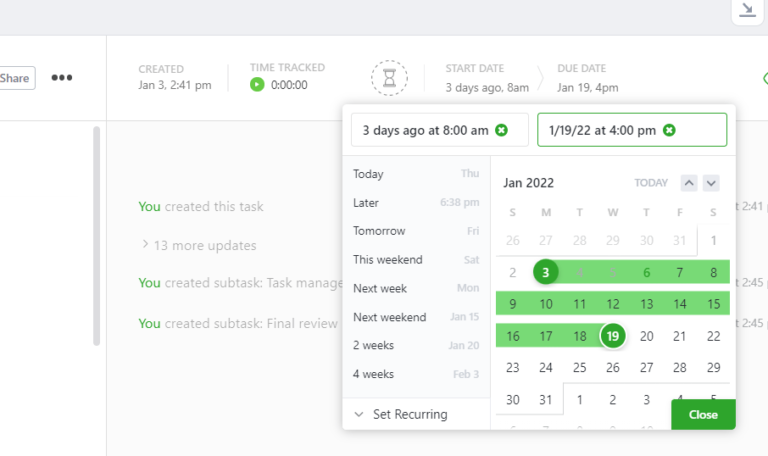Screen dimensions: 768x456
Task: Clear the due date with X icon
Action: (669, 130)
